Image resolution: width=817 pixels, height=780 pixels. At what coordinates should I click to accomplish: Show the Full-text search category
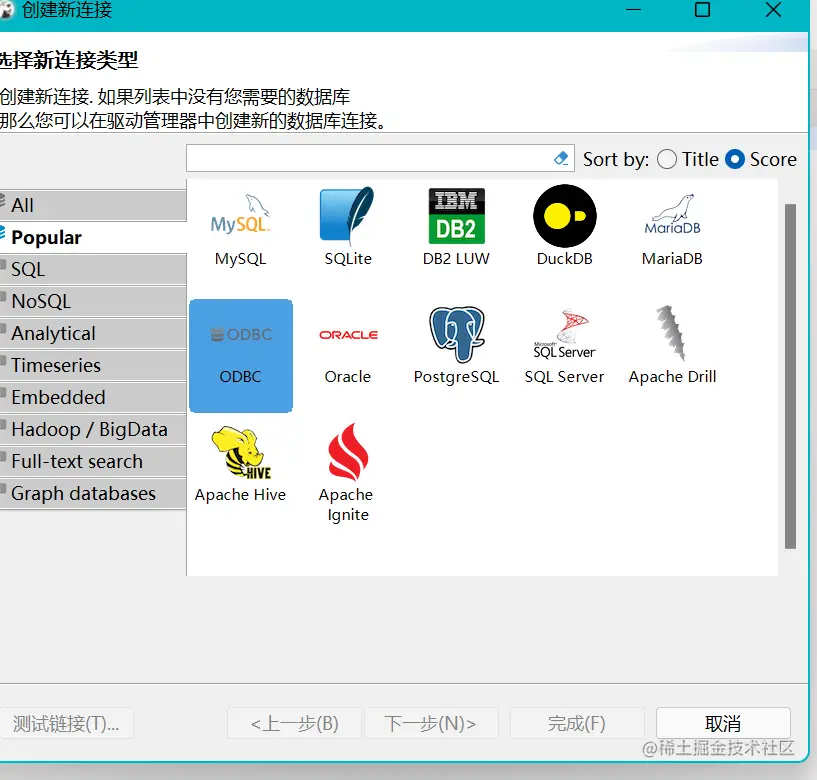pyautogui.click(x=93, y=462)
